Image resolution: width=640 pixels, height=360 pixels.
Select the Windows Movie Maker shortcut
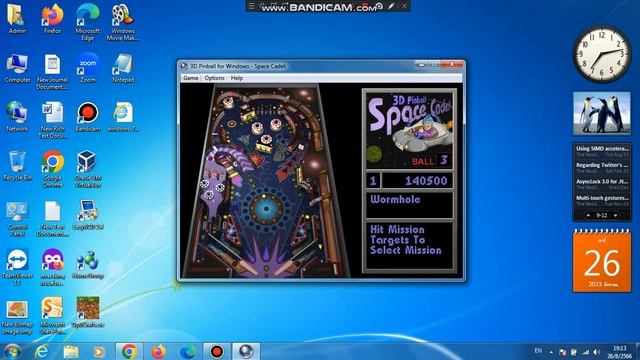(x=122, y=23)
